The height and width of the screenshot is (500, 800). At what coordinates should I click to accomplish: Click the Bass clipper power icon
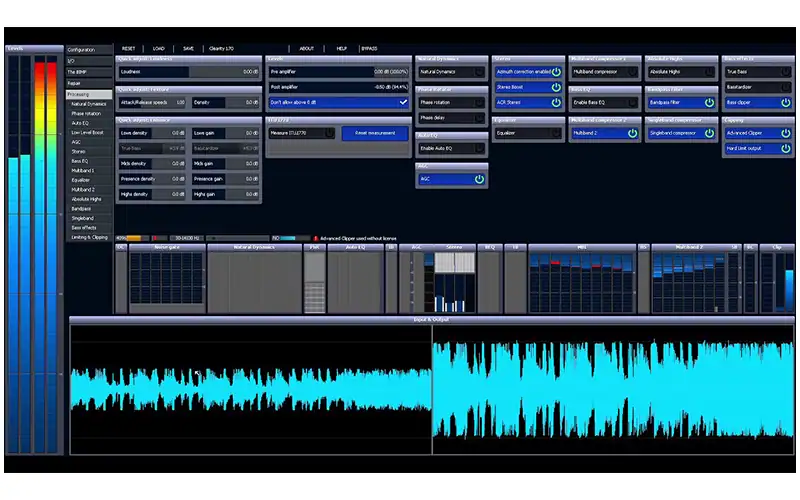[785, 102]
